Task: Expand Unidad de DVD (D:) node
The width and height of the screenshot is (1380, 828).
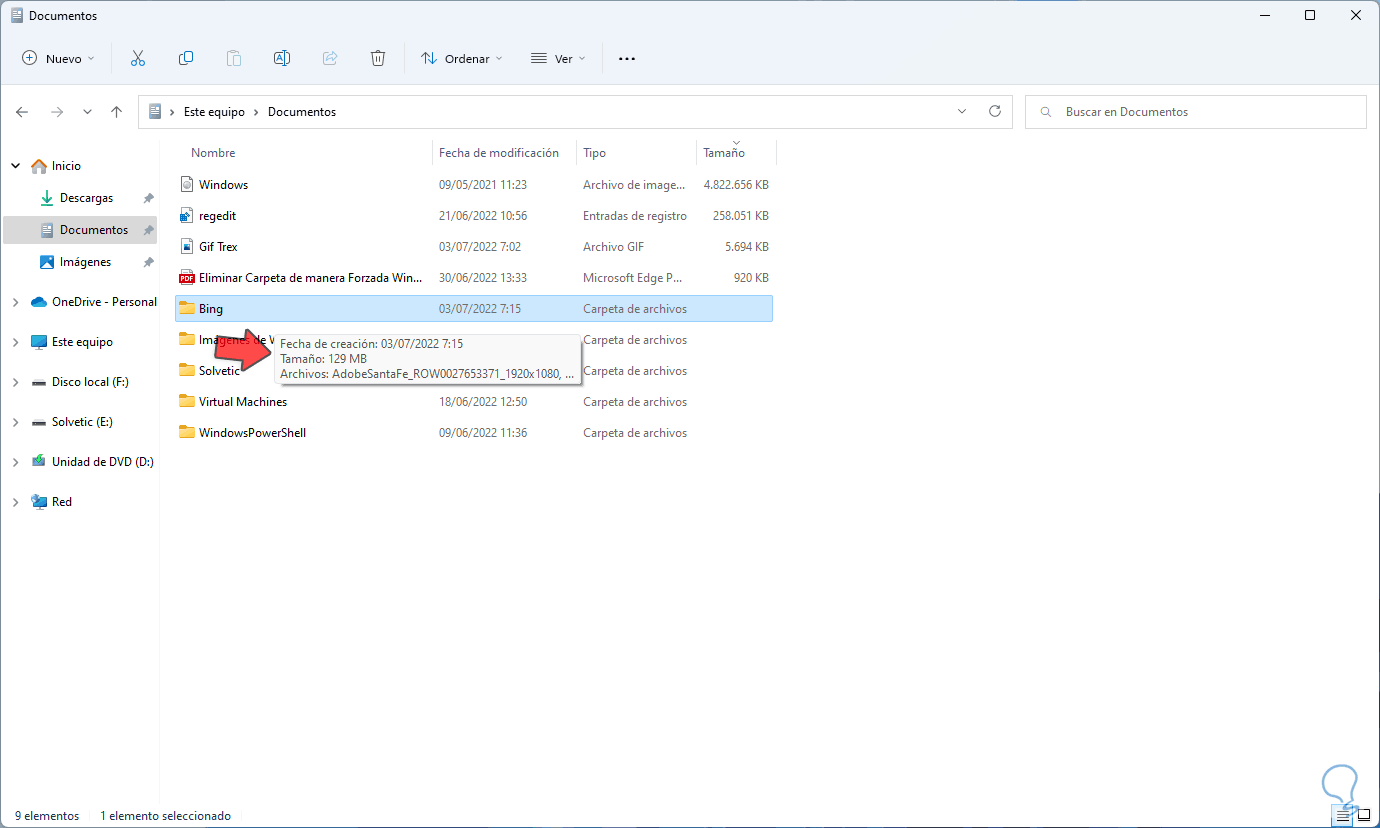Action: point(16,462)
